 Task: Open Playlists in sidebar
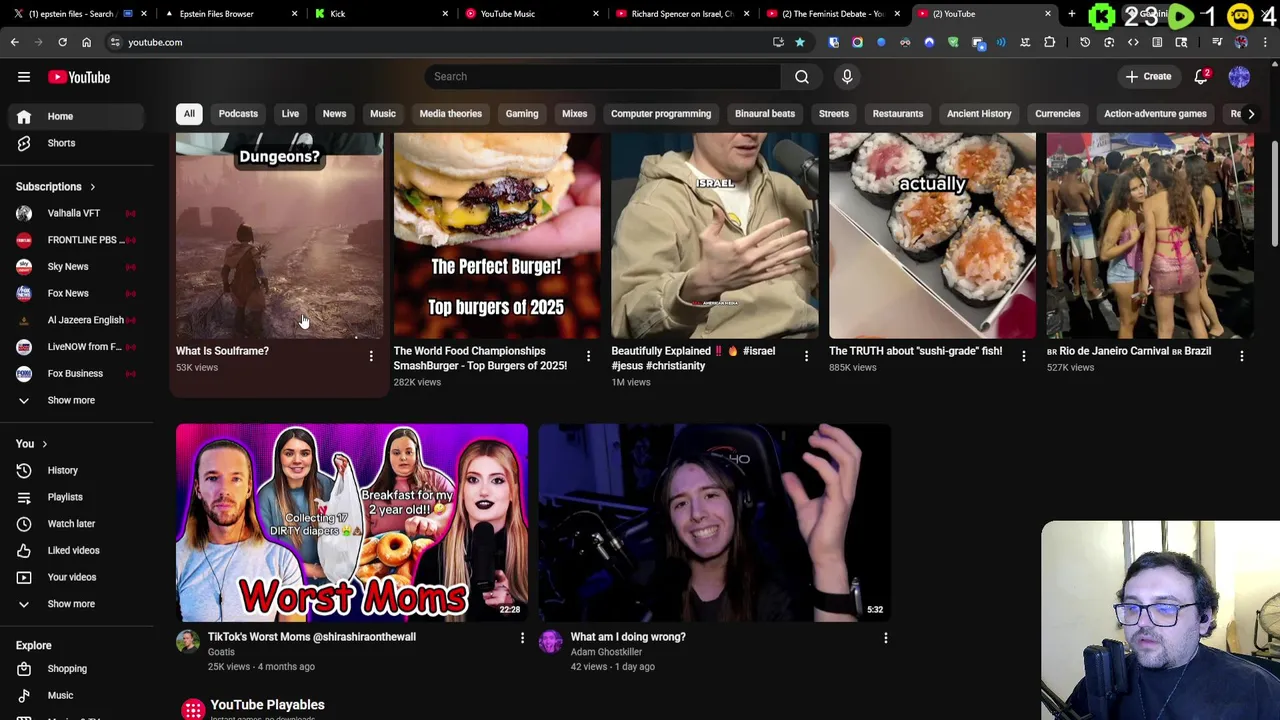tap(77, 497)
